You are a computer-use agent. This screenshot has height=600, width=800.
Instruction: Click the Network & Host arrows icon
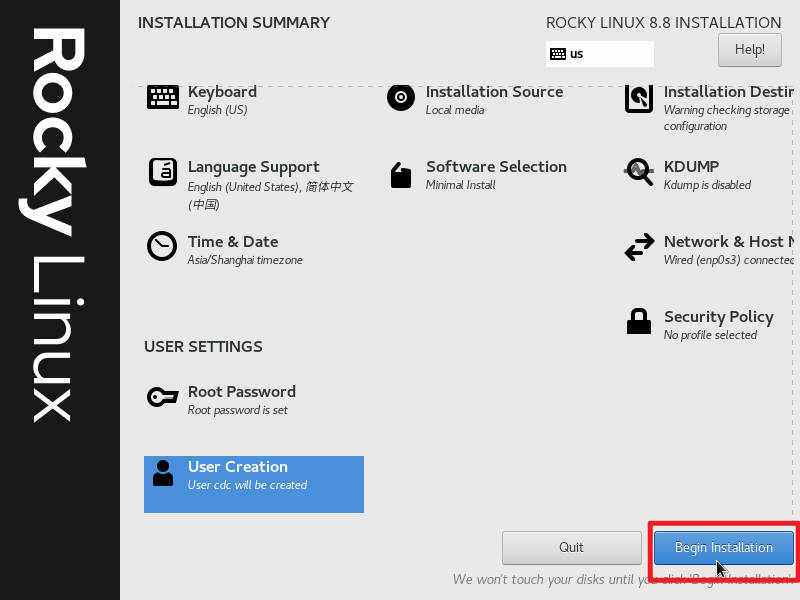(639, 247)
